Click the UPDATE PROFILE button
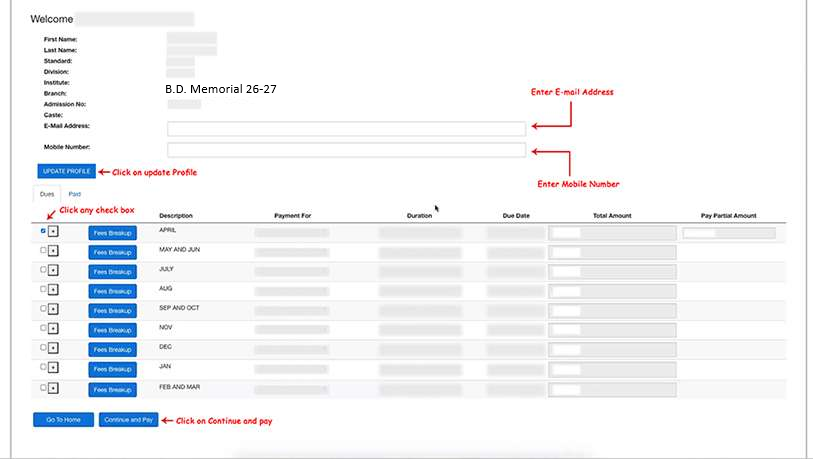The height and width of the screenshot is (459, 813). pyautogui.click(x=65, y=172)
